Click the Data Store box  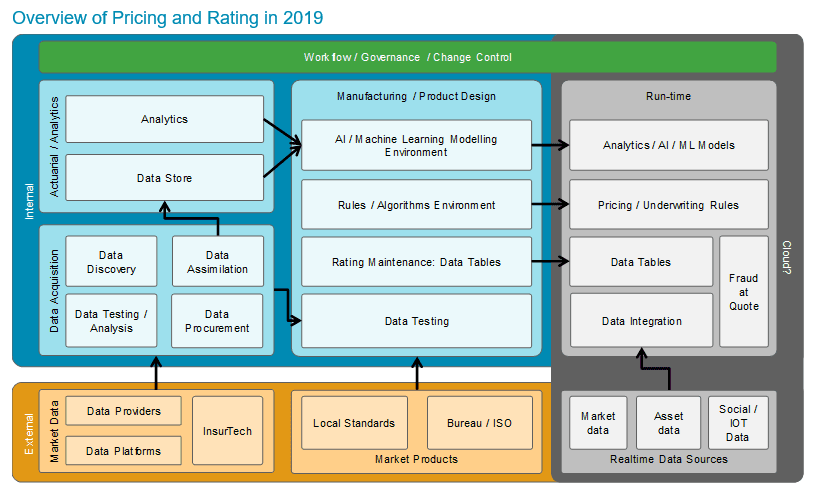[164, 178]
